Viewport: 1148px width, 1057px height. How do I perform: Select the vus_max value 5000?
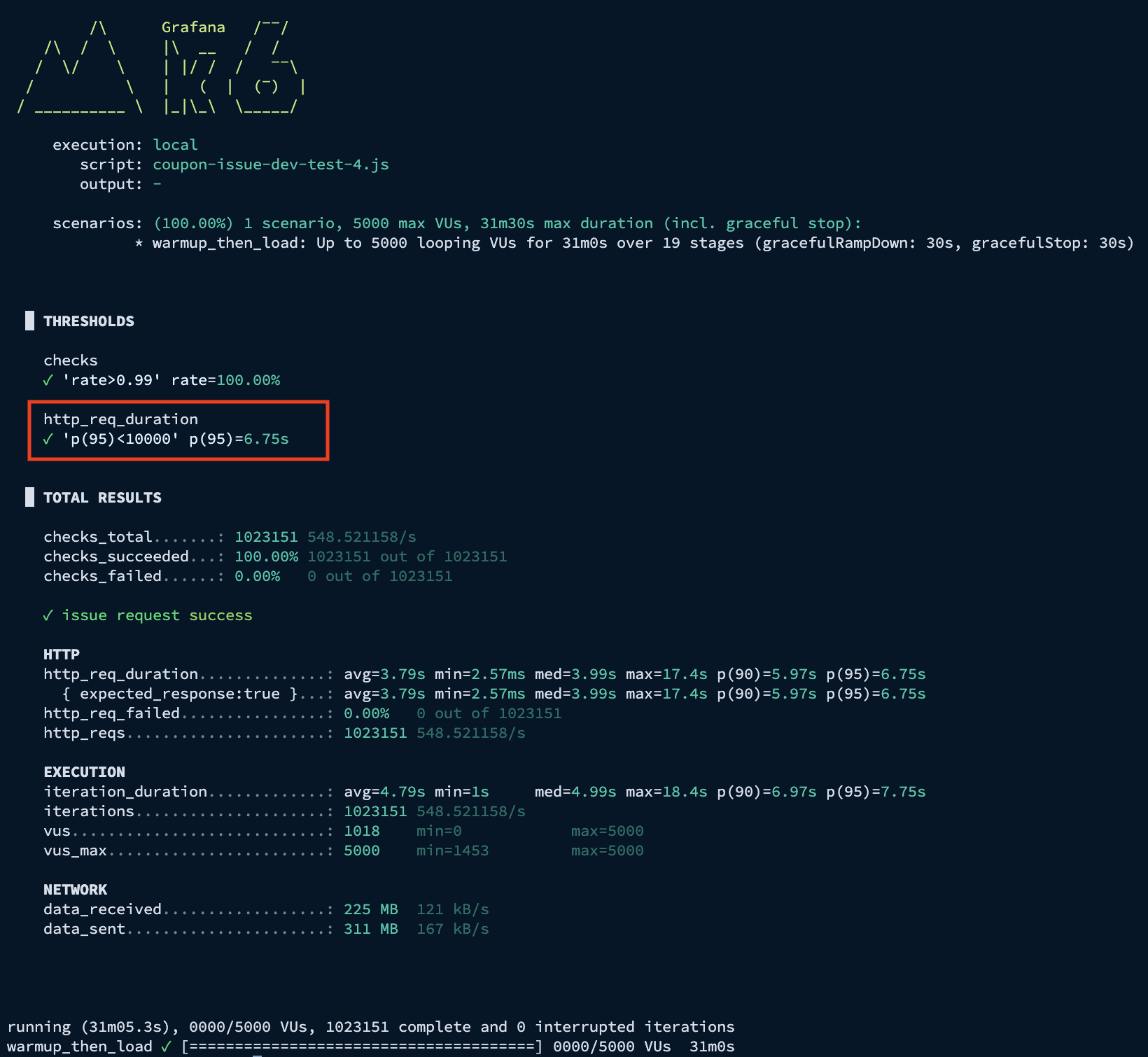pos(361,850)
